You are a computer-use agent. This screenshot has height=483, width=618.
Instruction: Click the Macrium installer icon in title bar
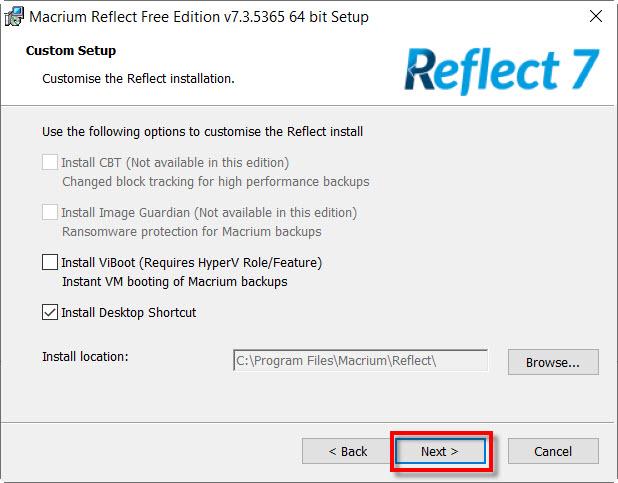point(14,17)
